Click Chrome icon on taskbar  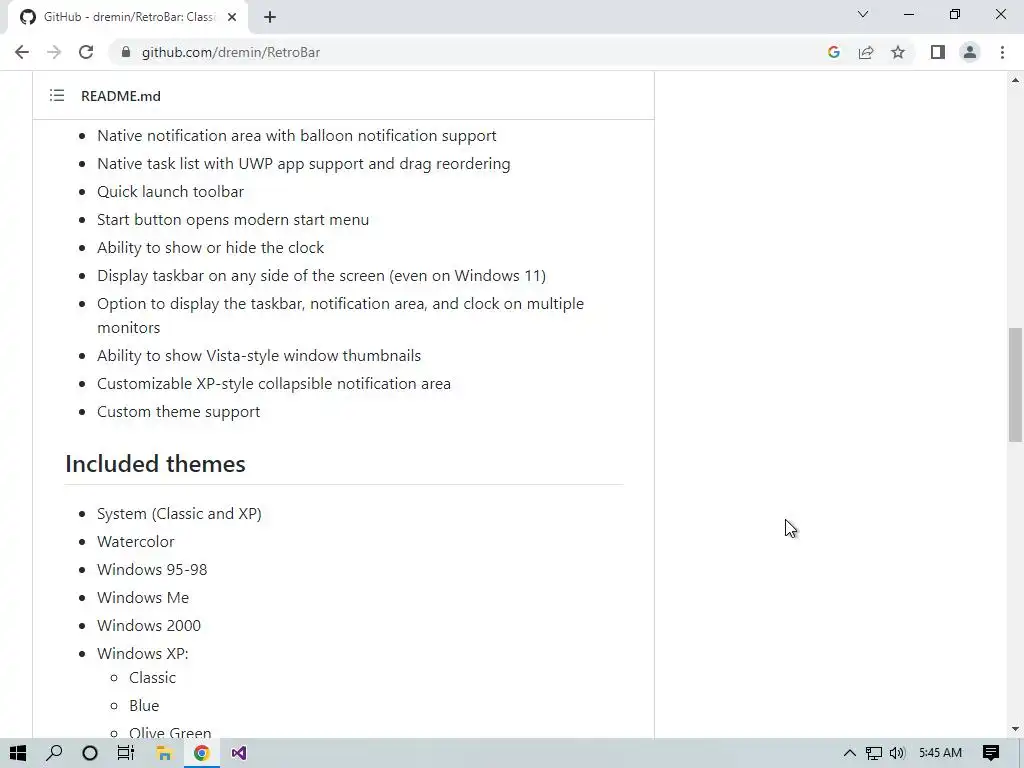pyautogui.click(x=202, y=753)
